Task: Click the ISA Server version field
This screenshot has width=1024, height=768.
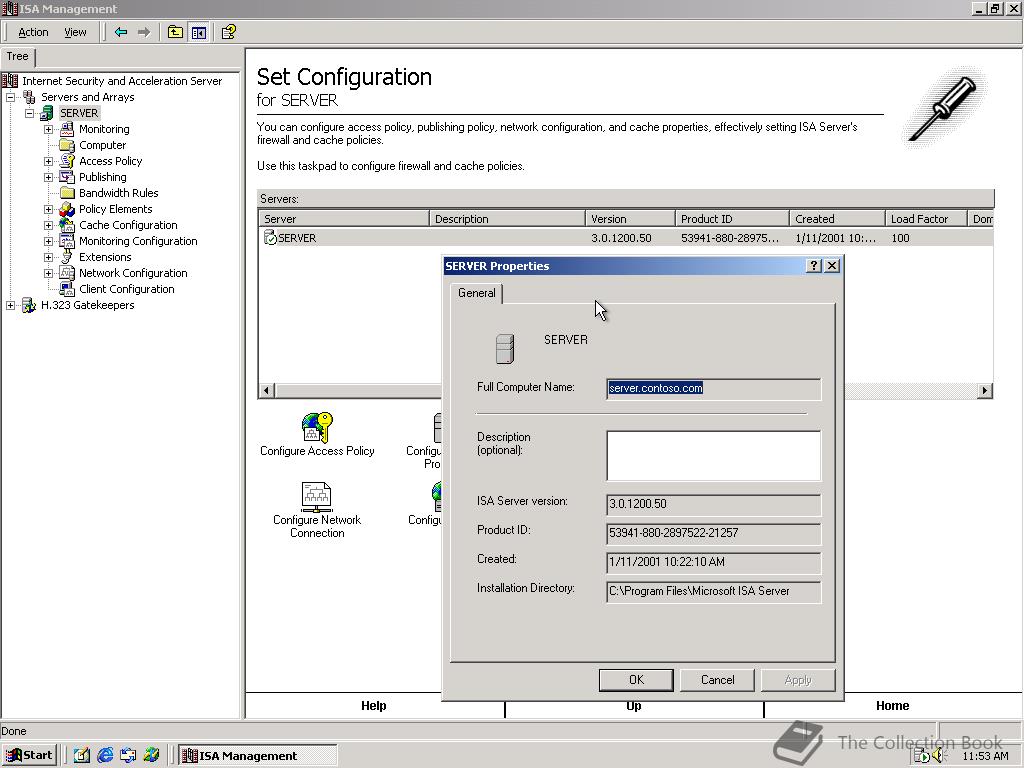Action: click(714, 504)
